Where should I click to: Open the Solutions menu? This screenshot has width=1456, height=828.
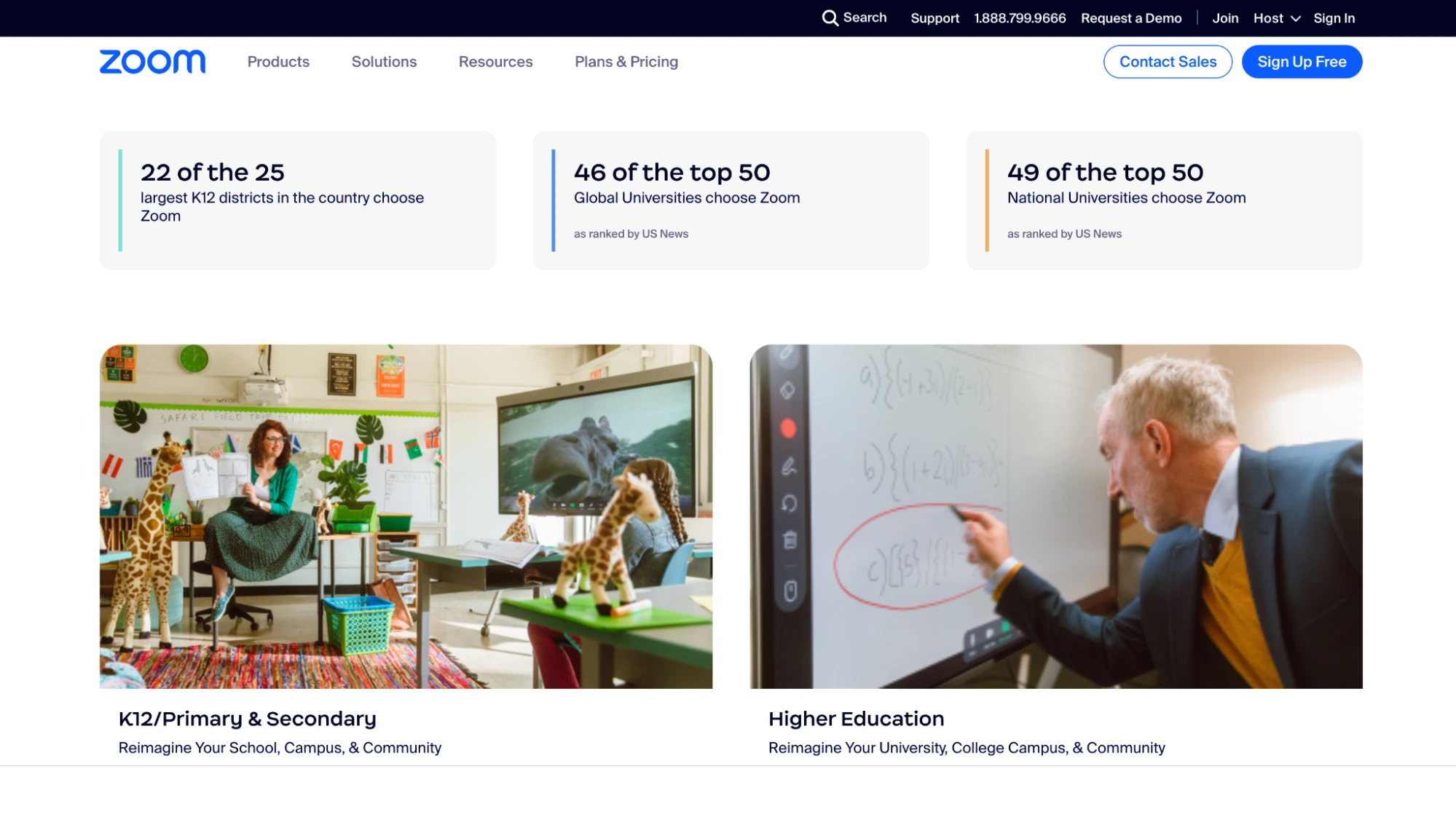(384, 62)
